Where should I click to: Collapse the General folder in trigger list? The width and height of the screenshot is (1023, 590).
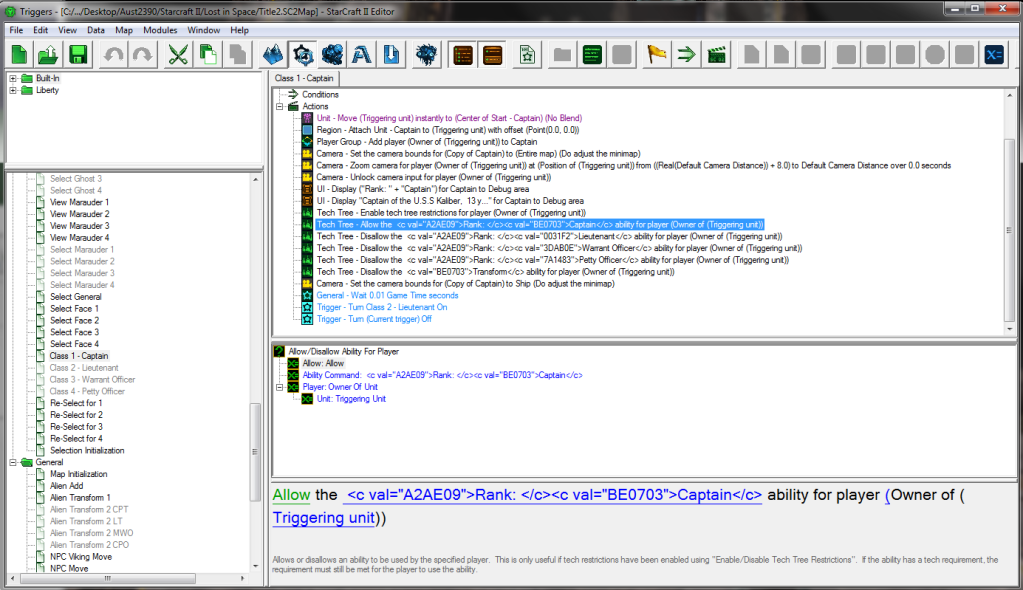[12, 462]
